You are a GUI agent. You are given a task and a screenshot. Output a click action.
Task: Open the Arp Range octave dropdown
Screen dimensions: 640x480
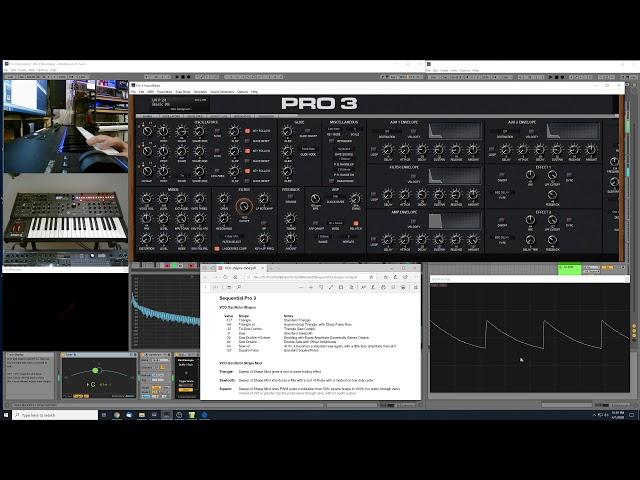324,236
